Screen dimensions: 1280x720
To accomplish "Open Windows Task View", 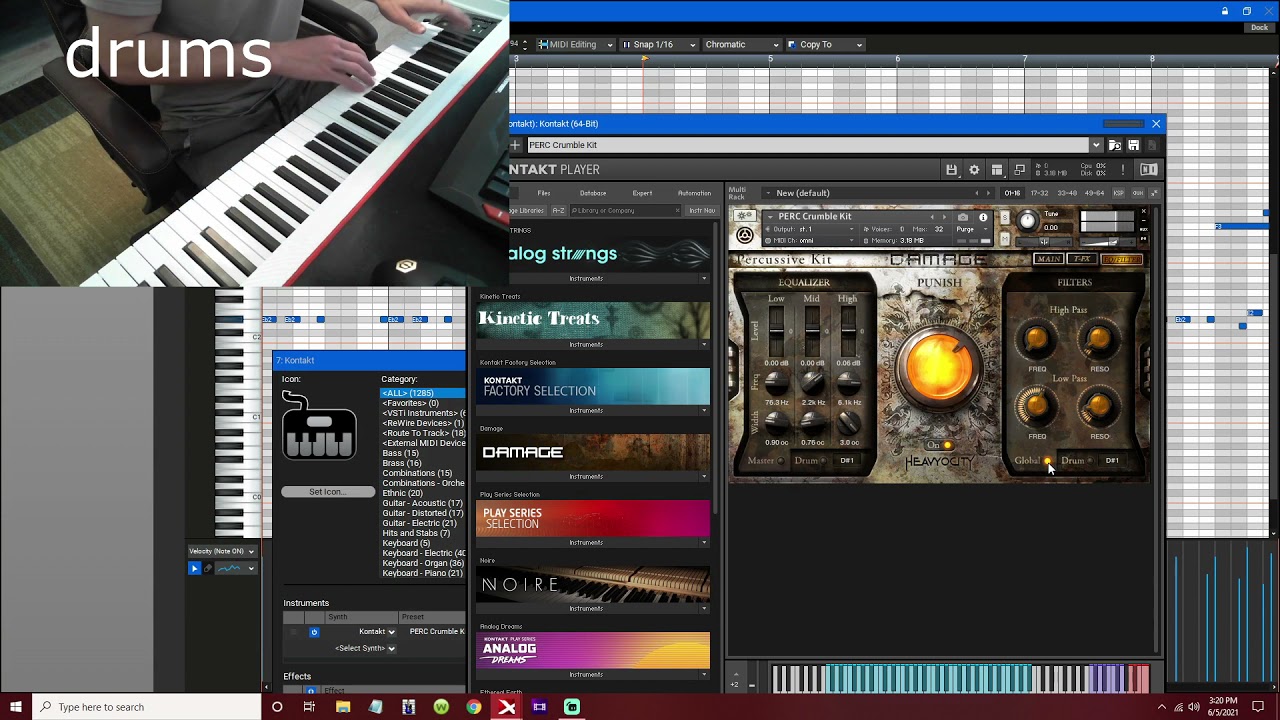I will click(309, 707).
